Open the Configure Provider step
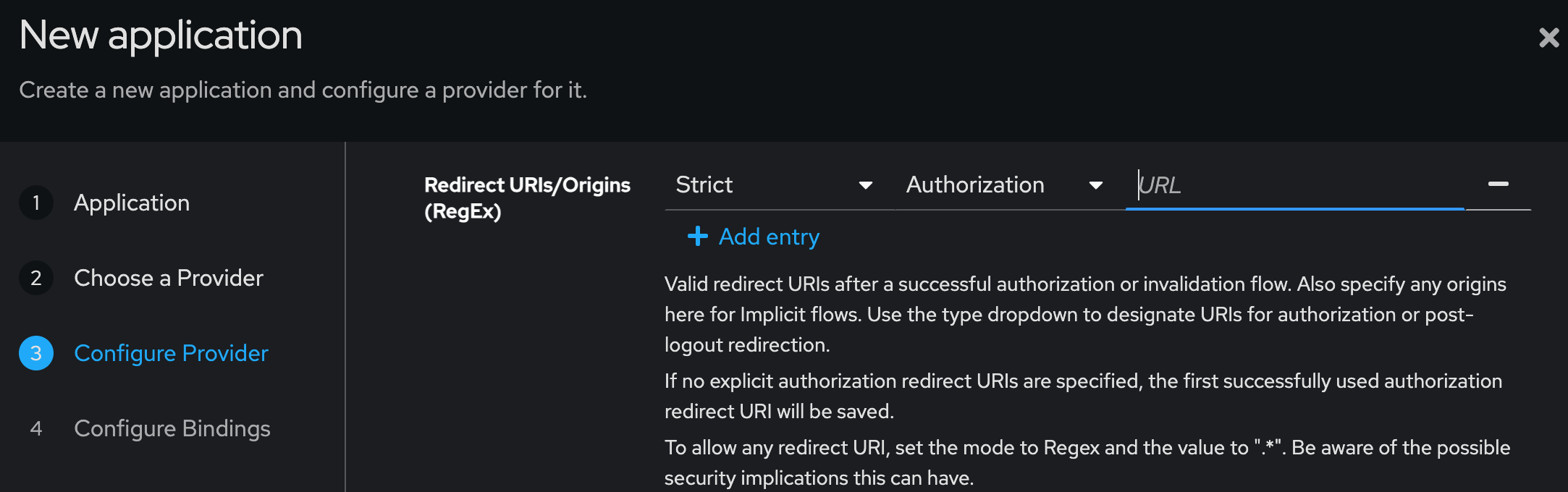Viewport: 1568px width, 492px height. click(x=171, y=353)
